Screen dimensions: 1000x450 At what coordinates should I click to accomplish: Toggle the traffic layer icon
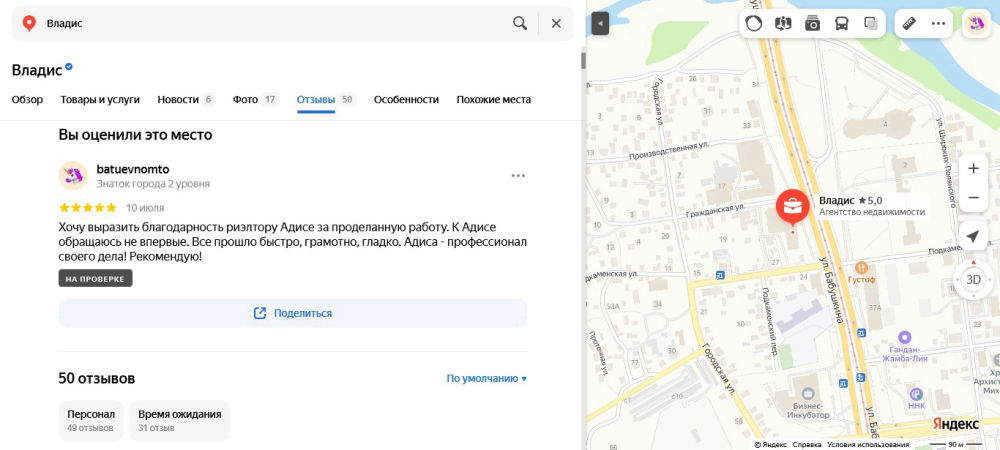click(x=754, y=24)
